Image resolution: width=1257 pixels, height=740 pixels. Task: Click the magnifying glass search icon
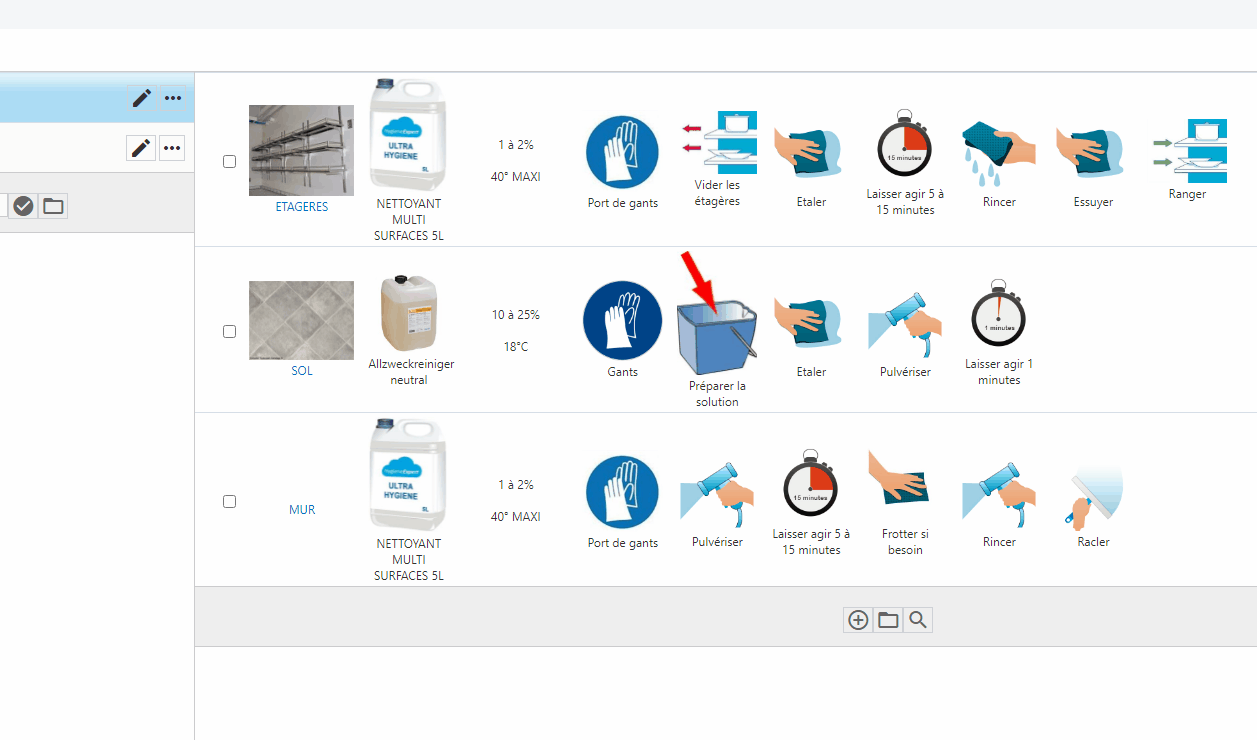tap(918, 620)
